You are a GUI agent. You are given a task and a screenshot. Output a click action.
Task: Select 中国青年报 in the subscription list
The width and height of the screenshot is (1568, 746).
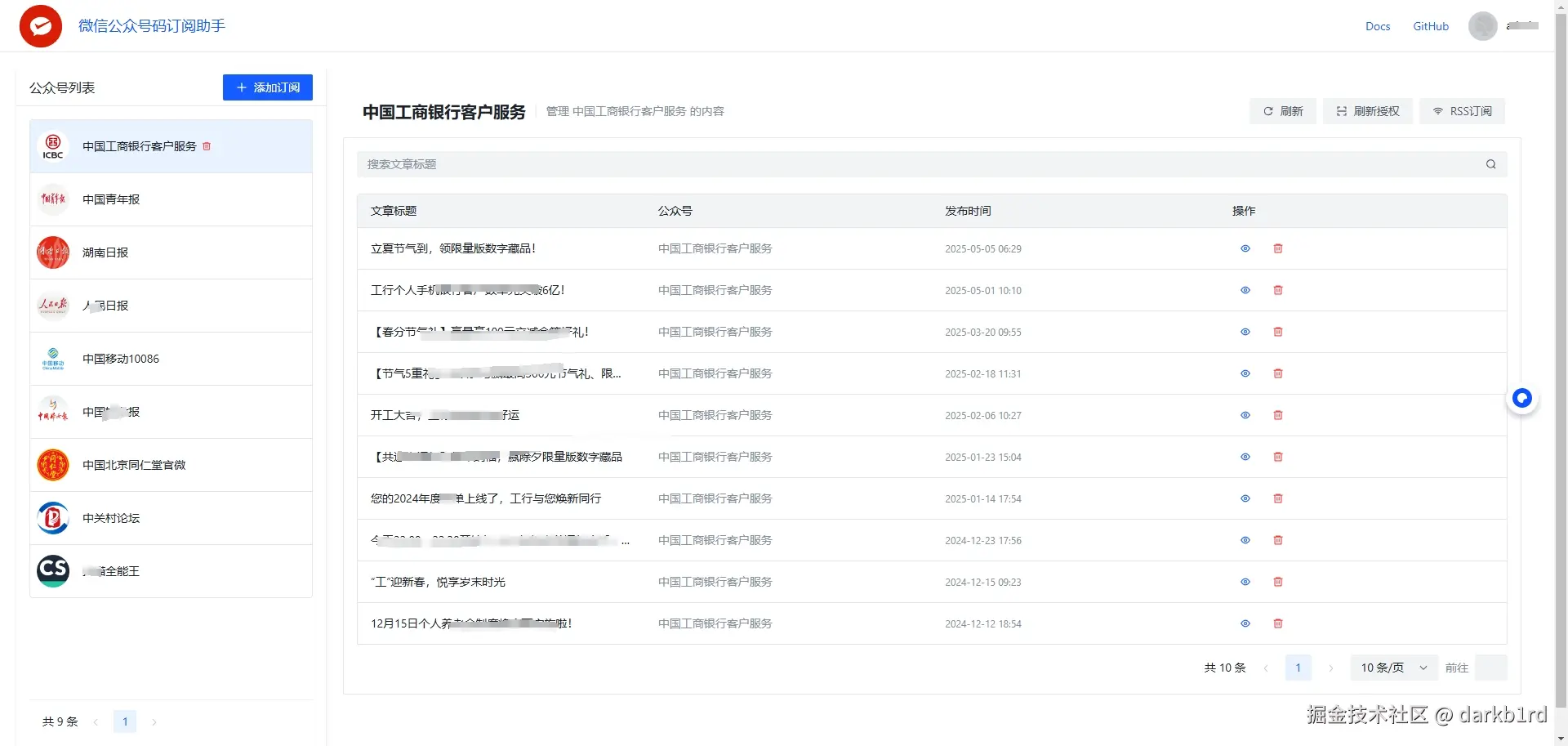coord(171,199)
